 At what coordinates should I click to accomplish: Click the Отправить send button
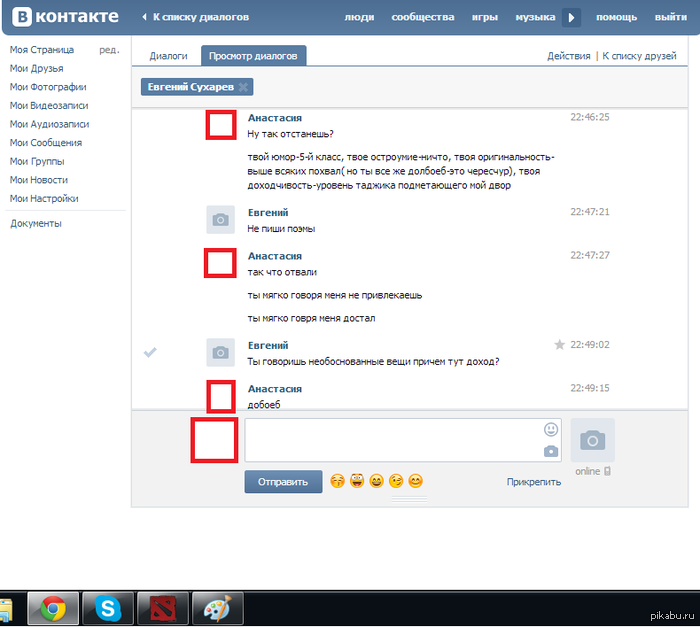click(x=283, y=482)
